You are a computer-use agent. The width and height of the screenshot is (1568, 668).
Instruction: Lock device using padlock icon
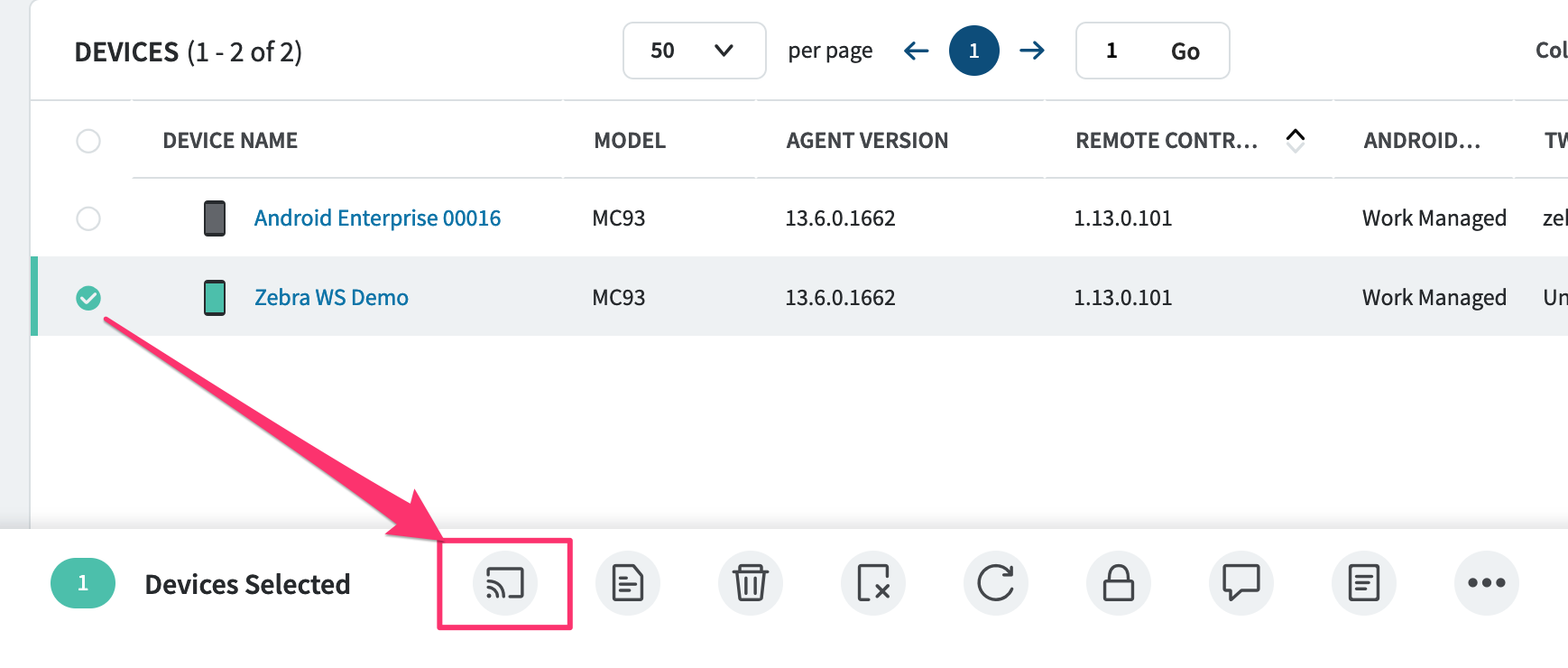pos(1118,583)
